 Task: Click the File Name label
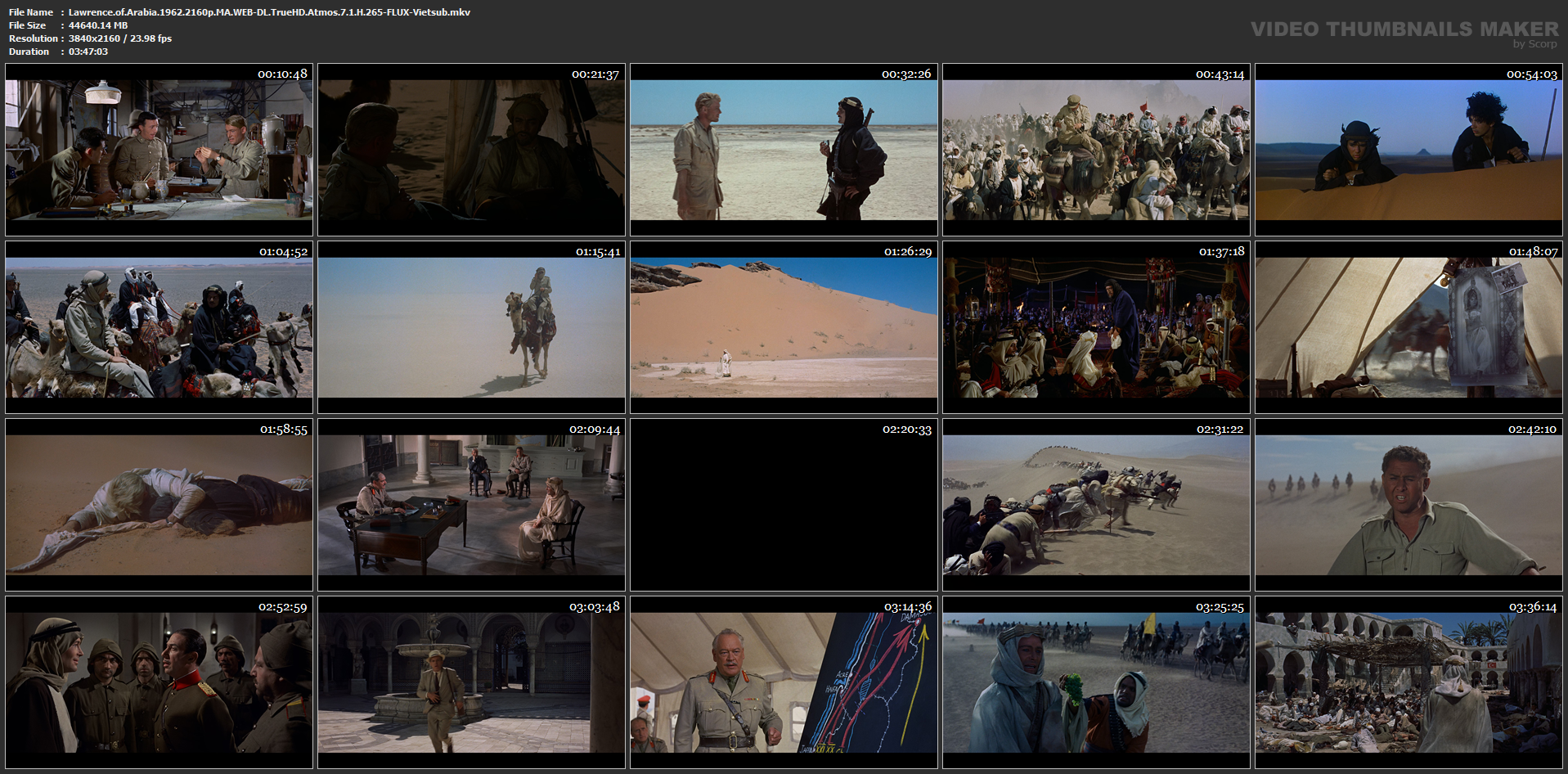click(x=31, y=12)
